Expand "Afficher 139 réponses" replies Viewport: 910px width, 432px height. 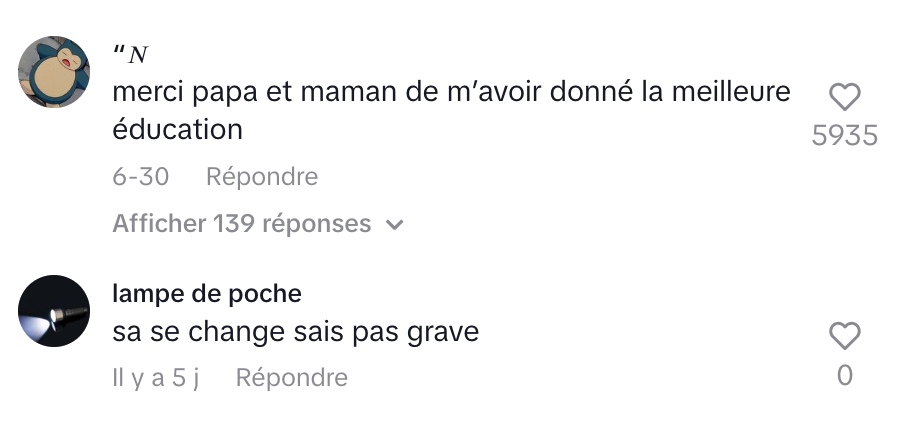[258, 224]
